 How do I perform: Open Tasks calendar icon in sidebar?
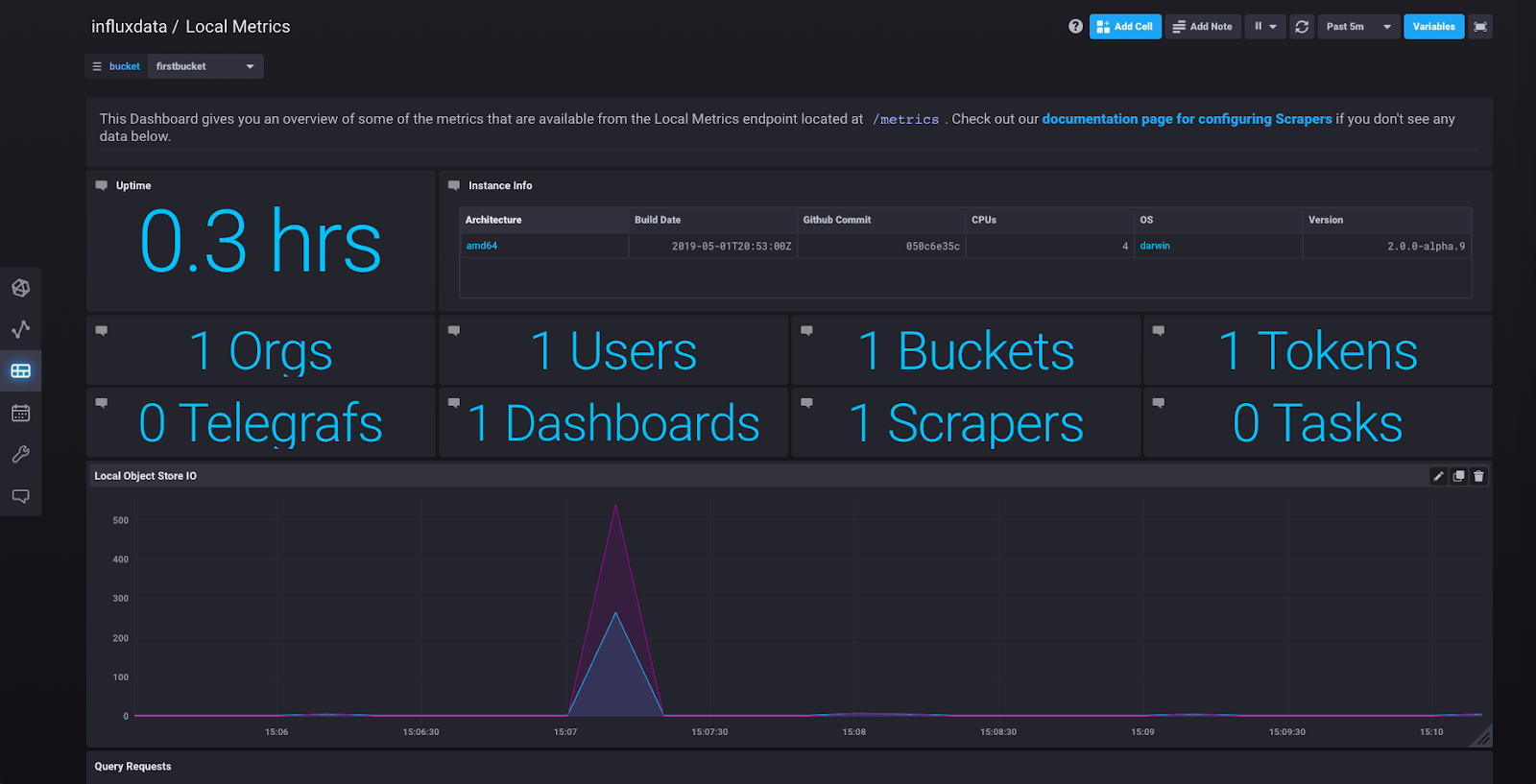[20, 413]
